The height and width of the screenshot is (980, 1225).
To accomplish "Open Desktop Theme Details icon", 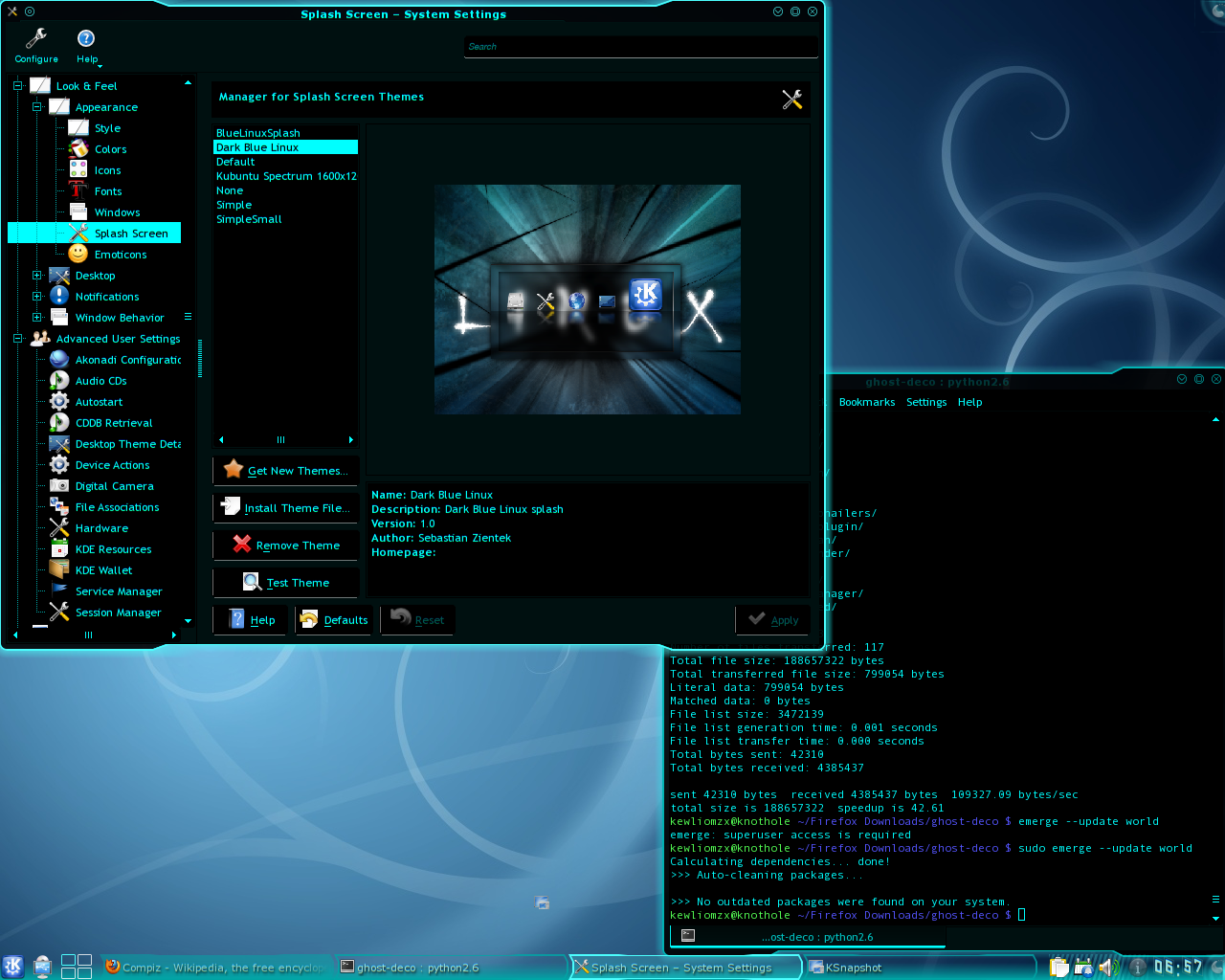I will point(59,444).
